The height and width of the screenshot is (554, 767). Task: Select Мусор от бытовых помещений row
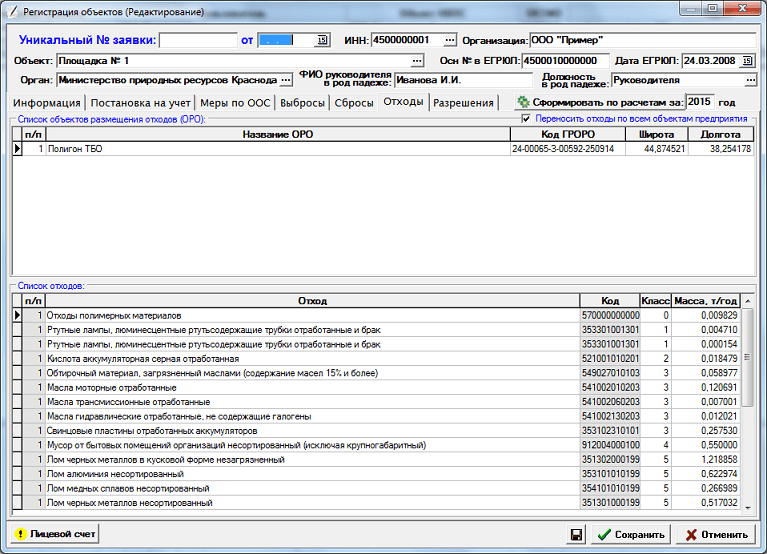(x=376, y=445)
